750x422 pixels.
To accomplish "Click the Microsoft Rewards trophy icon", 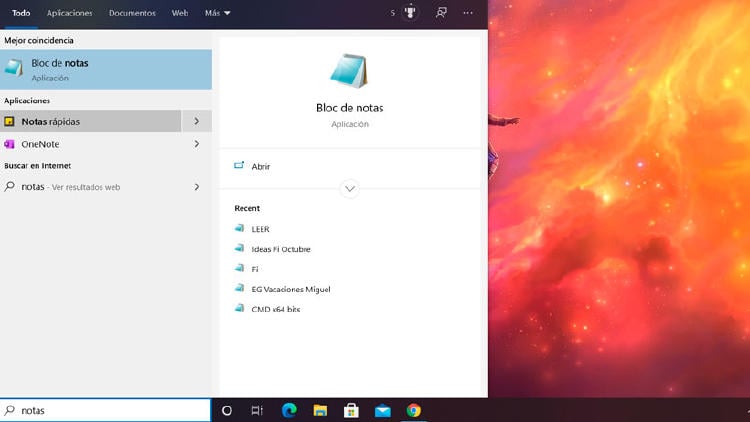I will pyautogui.click(x=410, y=13).
